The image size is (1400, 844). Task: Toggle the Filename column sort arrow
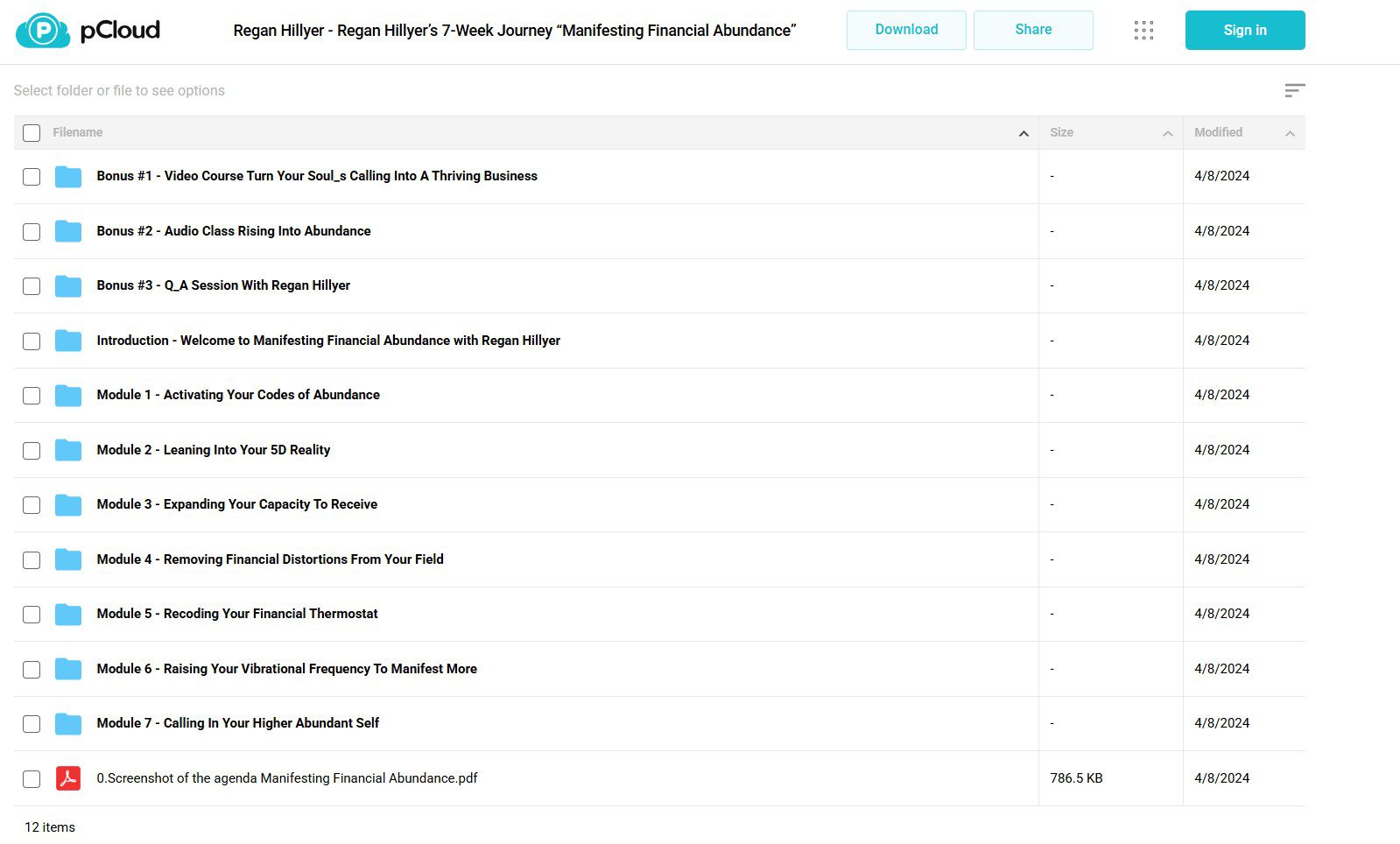(x=1024, y=133)
